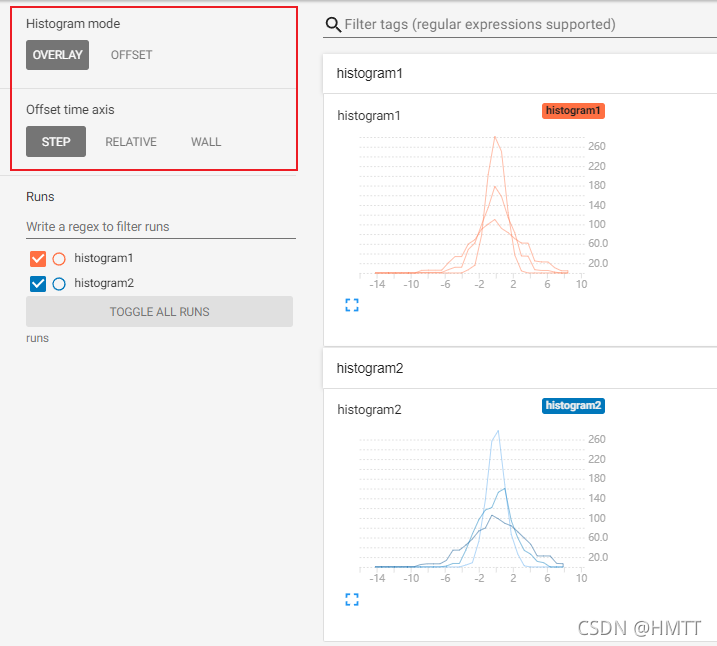
Task: Focus the regex runs filter field
Action: click(161, 227)
